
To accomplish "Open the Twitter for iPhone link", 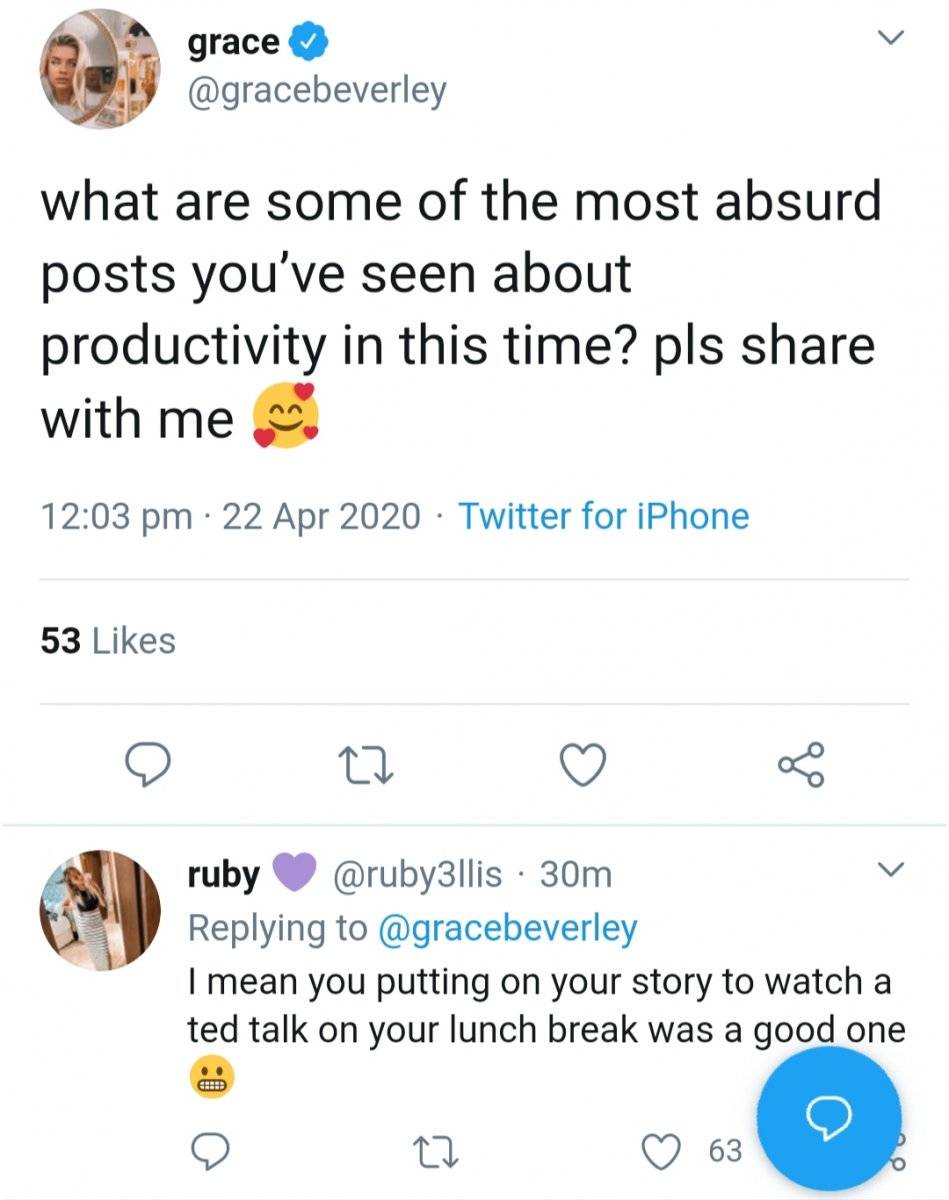I will (x=603, y=517).
